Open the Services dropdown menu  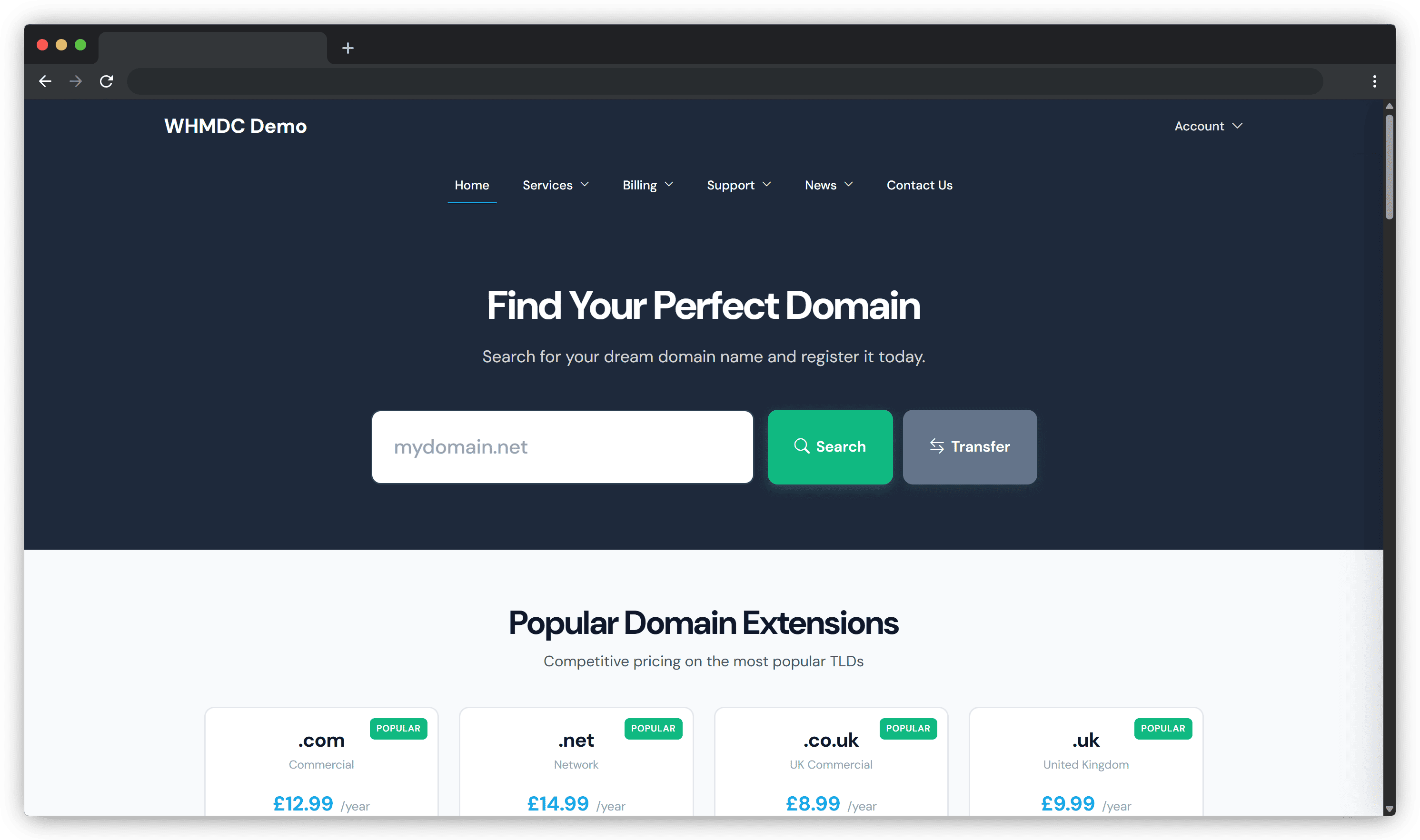click(x=556, y=185)
